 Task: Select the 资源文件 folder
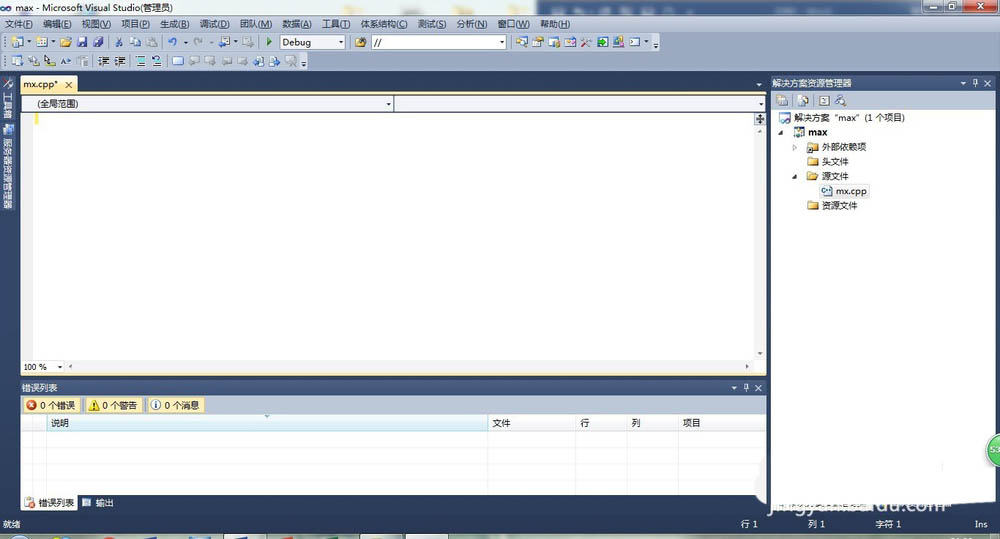[x=832, y=205]
